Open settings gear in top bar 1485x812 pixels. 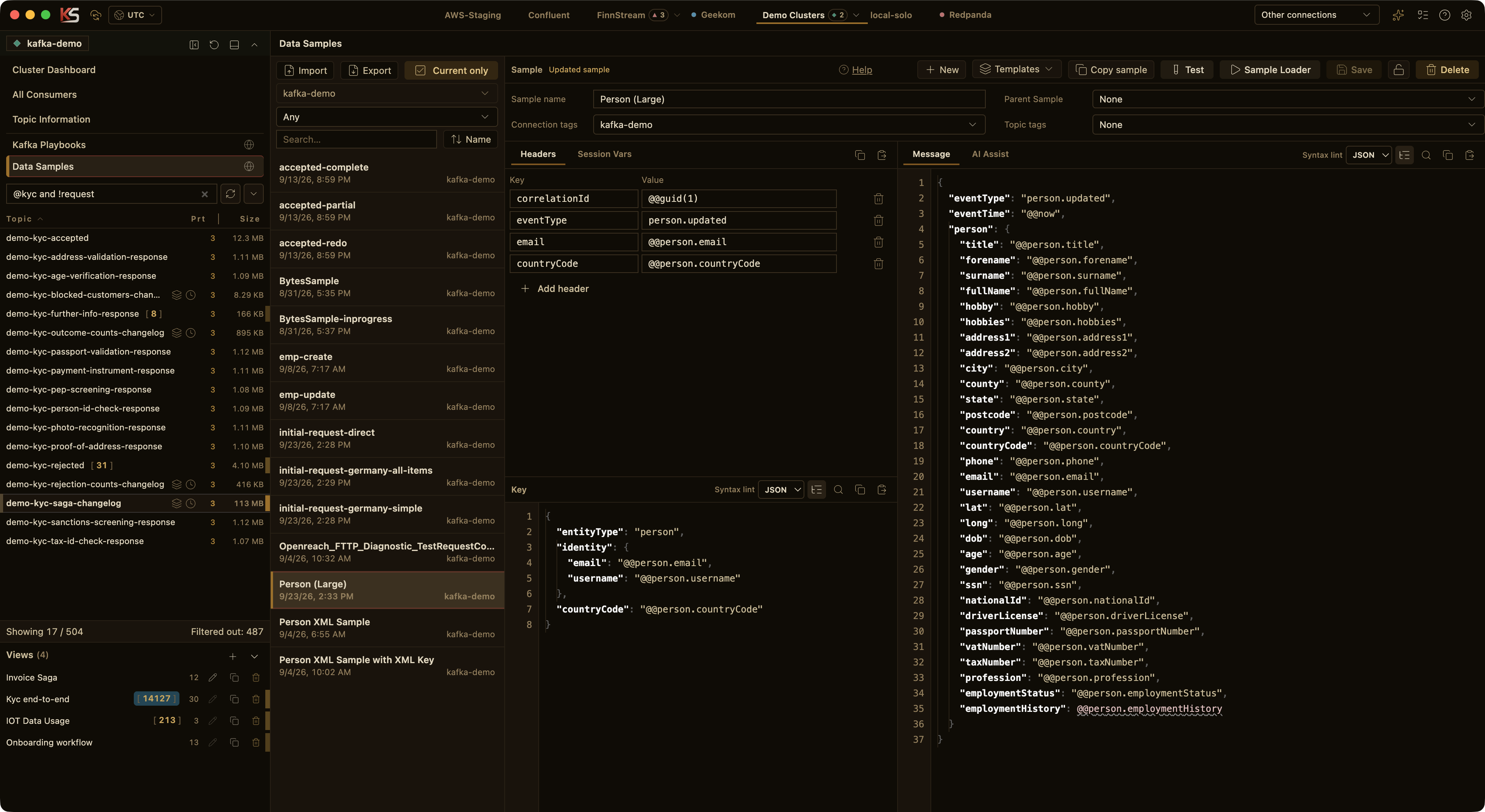pyautogui.click(x=1466, y=15)
